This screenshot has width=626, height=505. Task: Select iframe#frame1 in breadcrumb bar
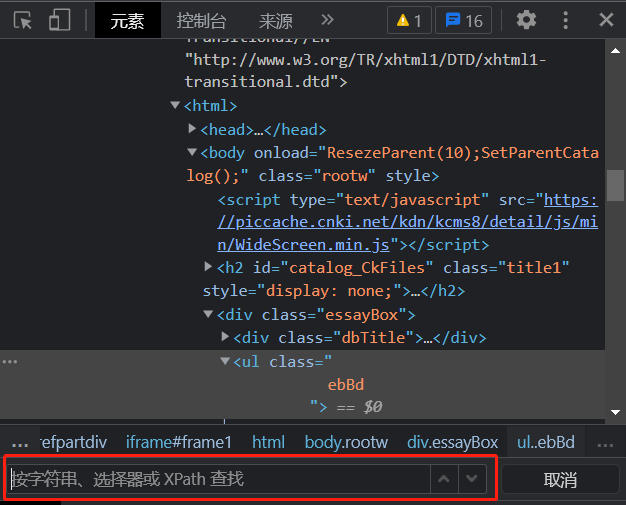pyautogui.click(x=179, y=442)
